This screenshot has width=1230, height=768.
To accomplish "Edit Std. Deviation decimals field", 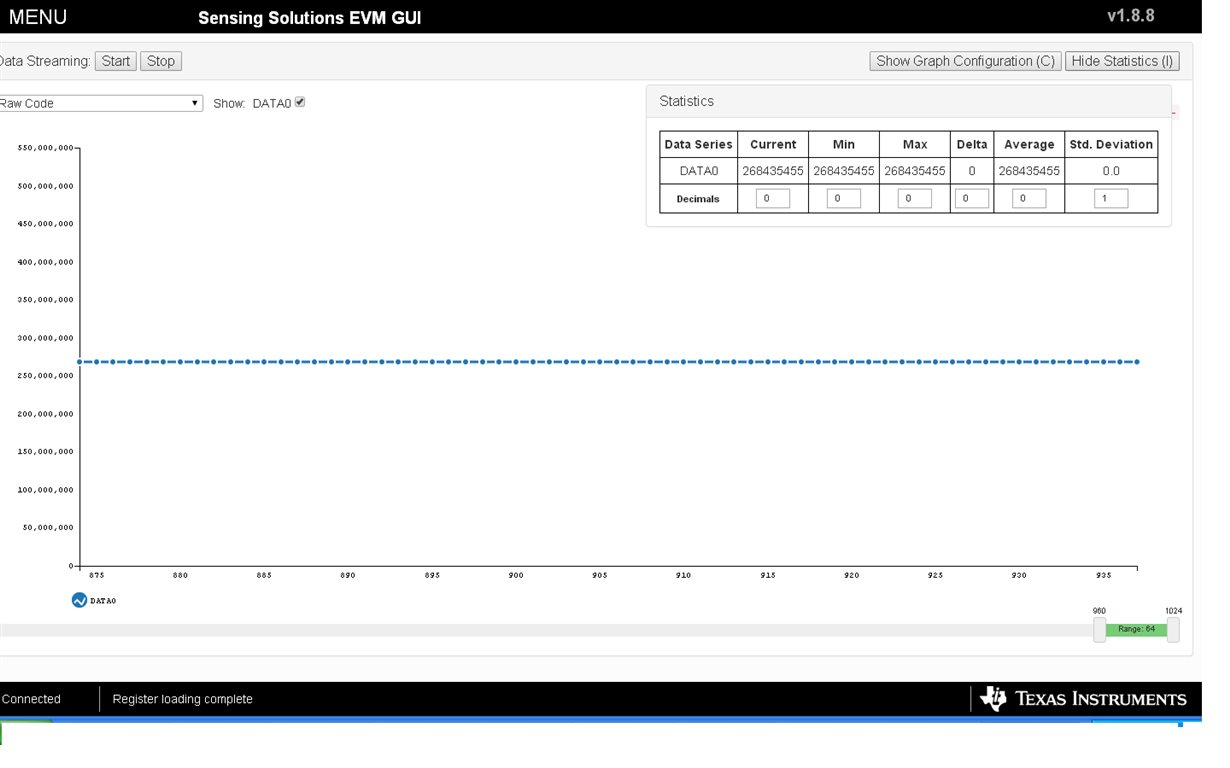I will coord(1111,199).
